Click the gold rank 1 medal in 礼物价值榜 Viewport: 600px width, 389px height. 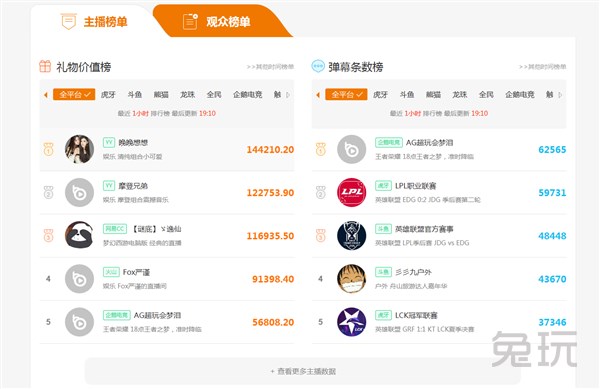pos(49,149)
